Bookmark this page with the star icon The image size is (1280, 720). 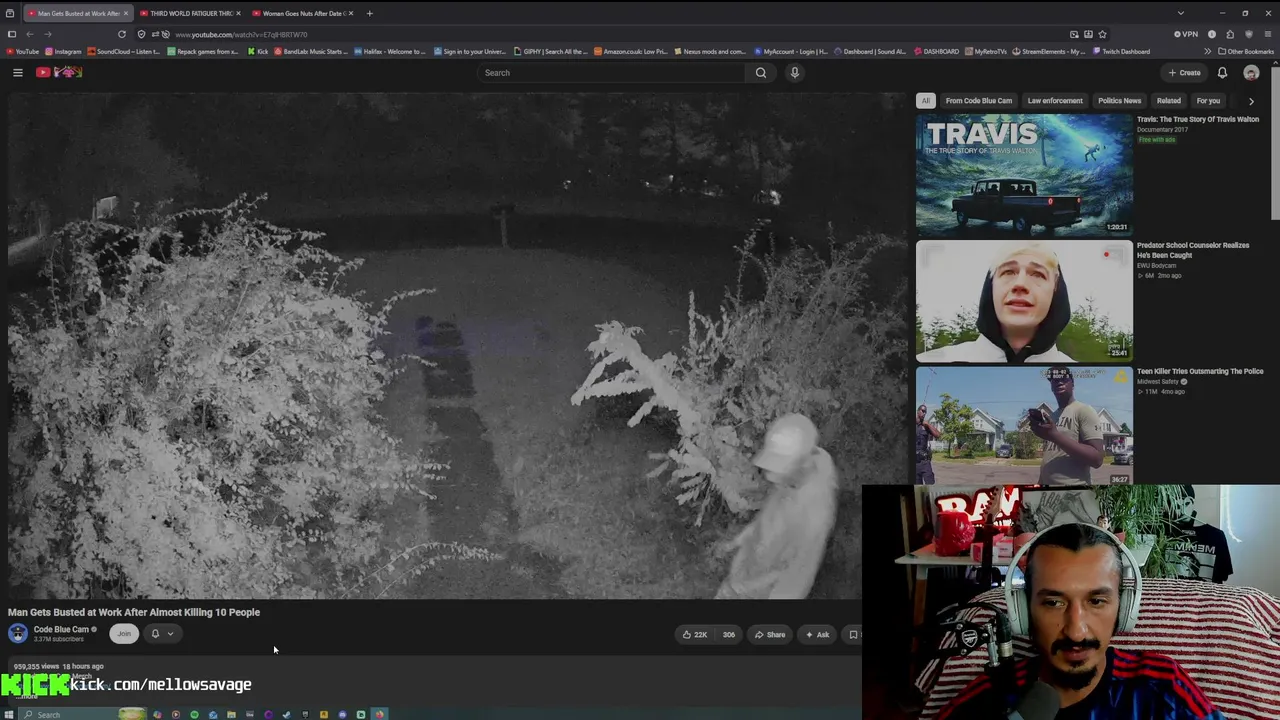point(1102,34)
